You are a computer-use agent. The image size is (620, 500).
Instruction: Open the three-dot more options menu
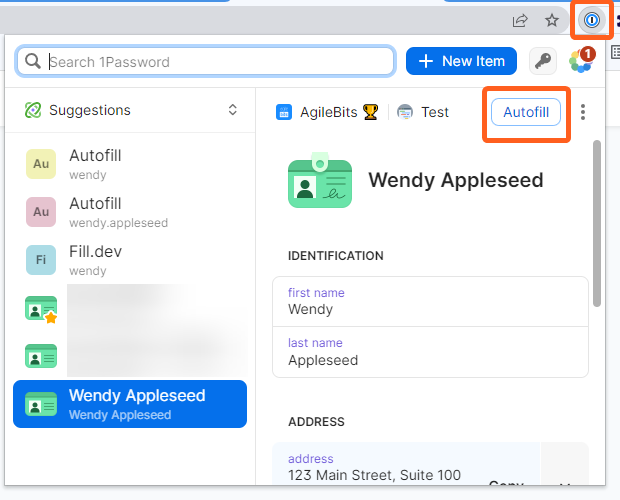point(583,112)
